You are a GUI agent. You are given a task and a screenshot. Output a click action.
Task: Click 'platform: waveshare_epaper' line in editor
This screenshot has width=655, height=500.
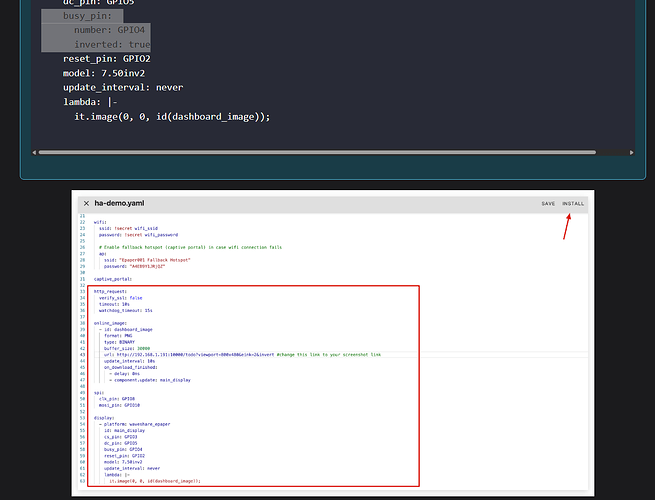[x=140, y=424]
